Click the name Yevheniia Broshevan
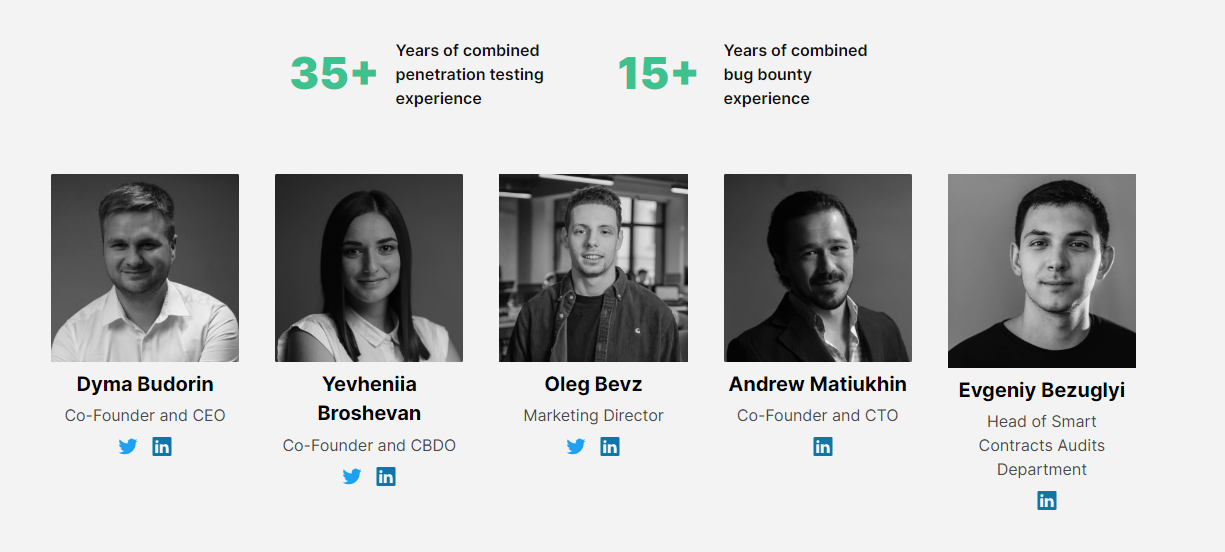The height and width of the screenshot is (552, 1225). pos(369,398)
